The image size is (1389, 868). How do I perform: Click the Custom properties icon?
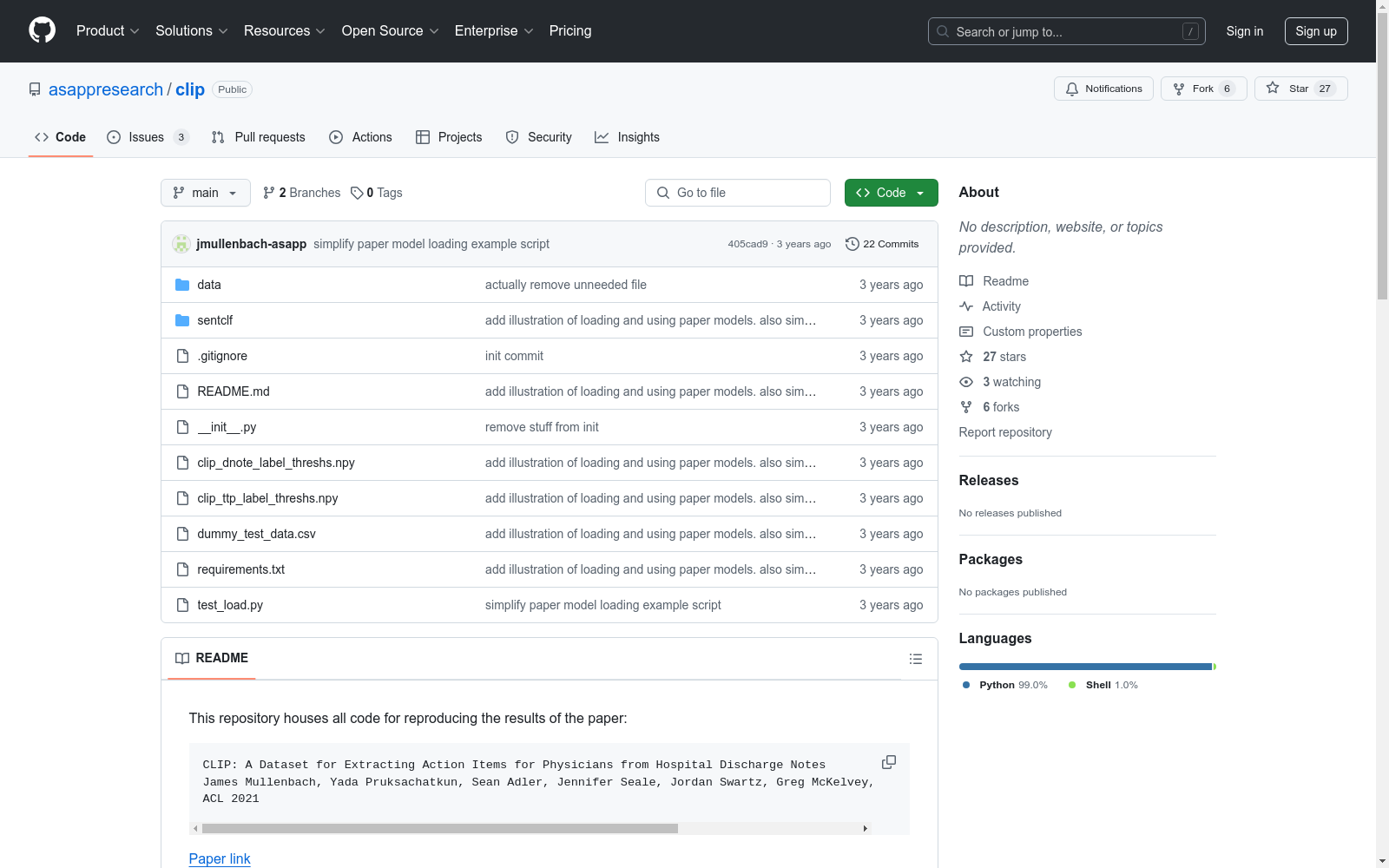click(x=966, y=332)
